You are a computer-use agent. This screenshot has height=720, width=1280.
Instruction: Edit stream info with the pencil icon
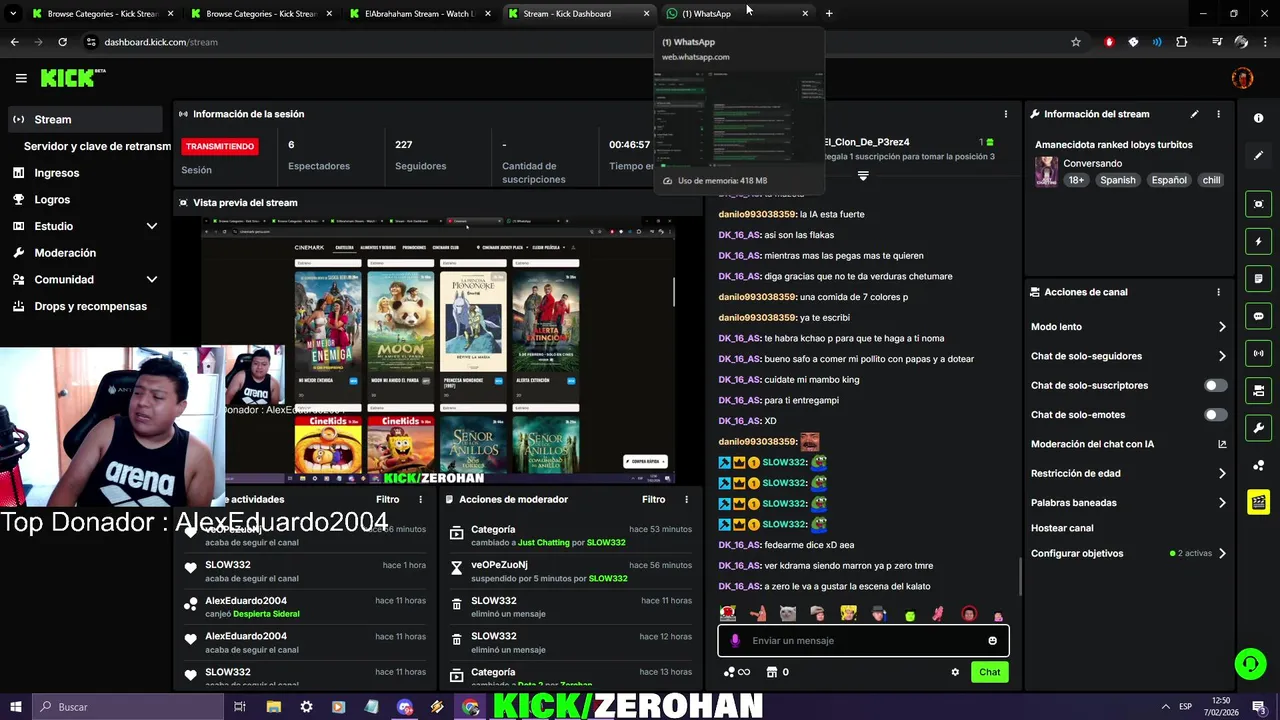click(1194, 114)
